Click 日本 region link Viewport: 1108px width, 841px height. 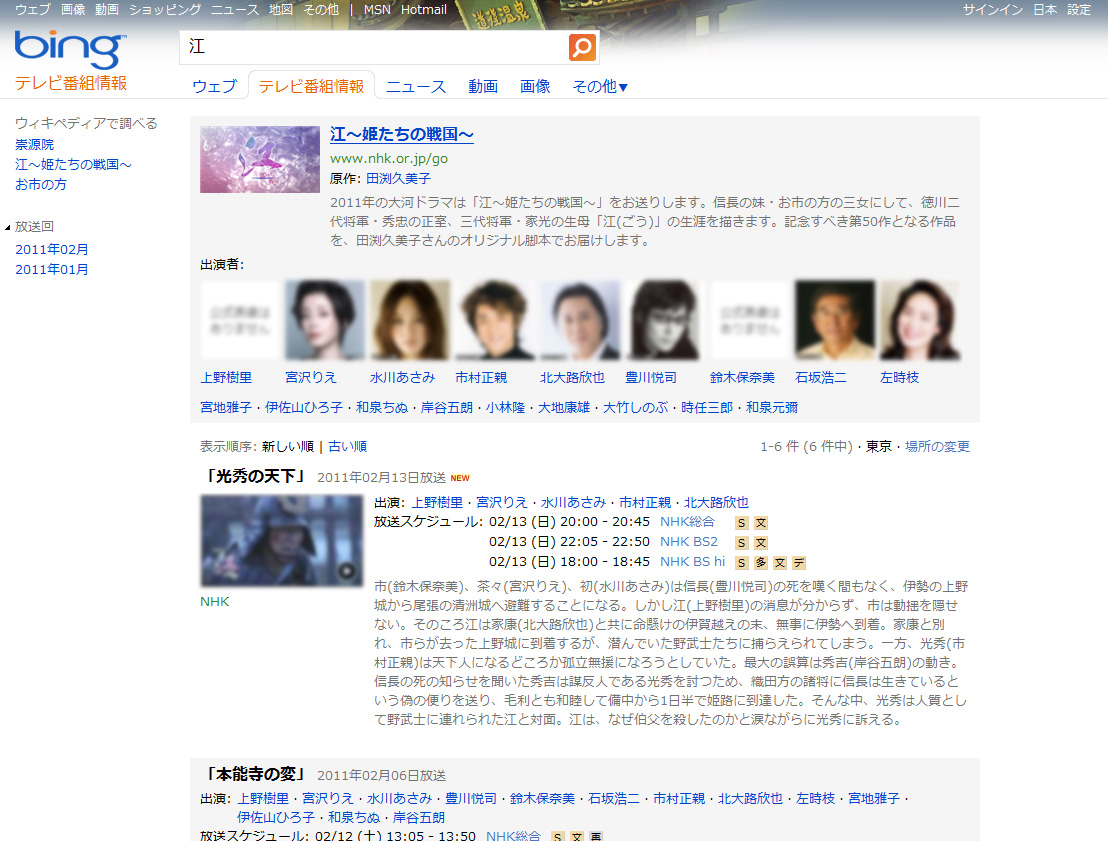point(1045,10)
